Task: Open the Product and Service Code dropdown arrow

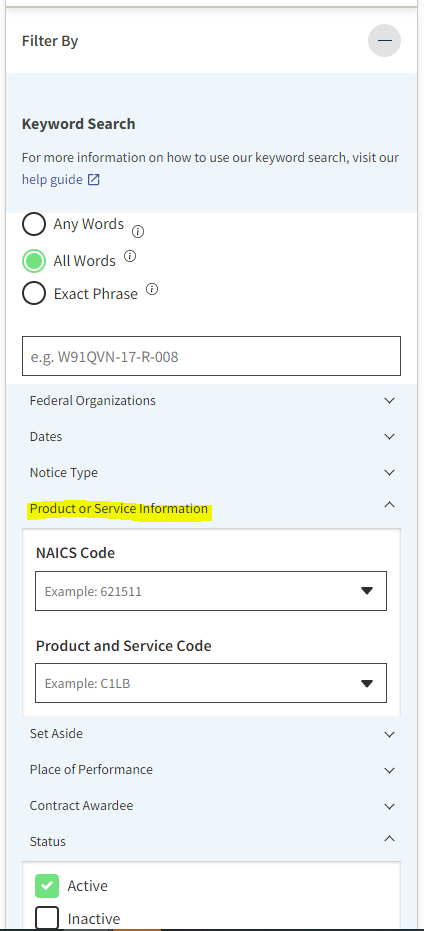Action: 367,683
